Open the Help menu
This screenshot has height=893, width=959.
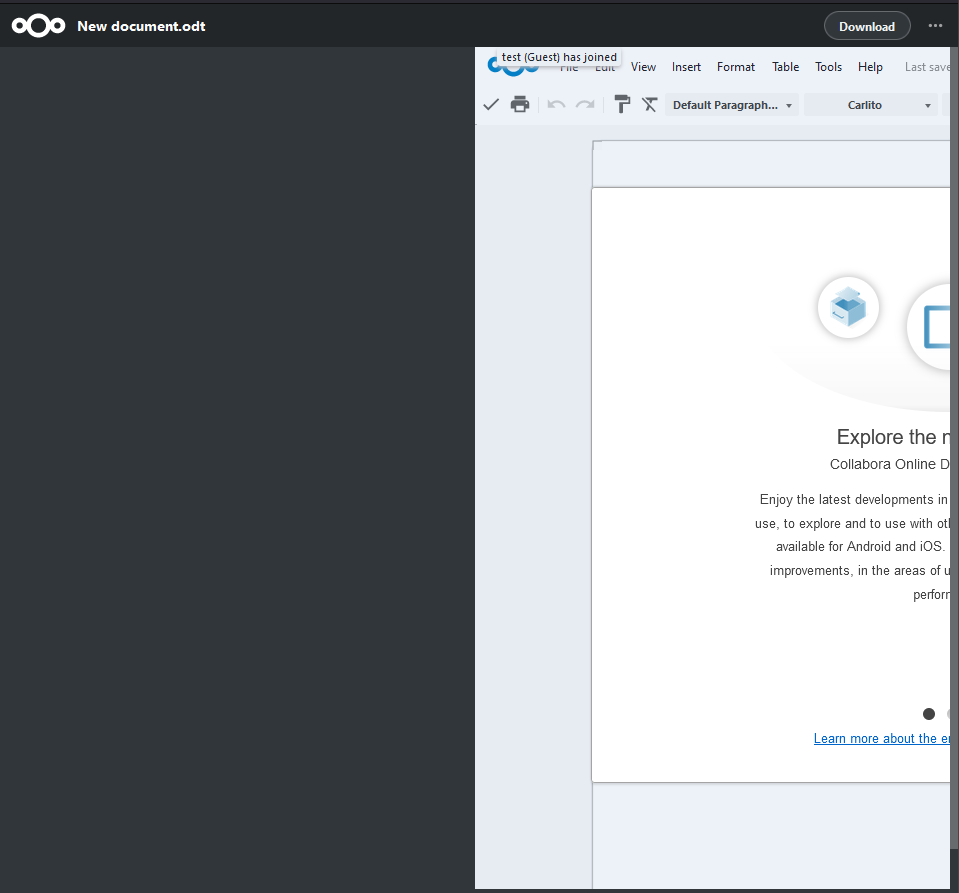(x=870, y=67)
